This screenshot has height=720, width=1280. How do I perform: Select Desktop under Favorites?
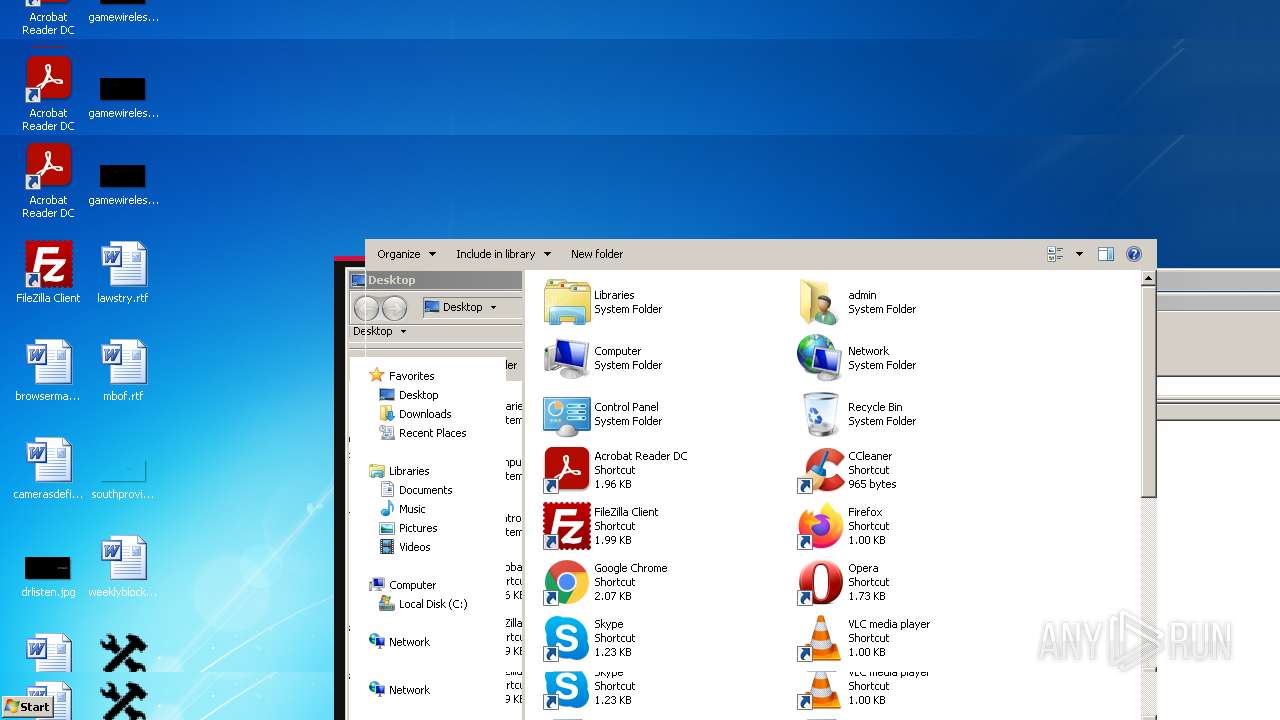pyautogui.click(x=418, y=395)
